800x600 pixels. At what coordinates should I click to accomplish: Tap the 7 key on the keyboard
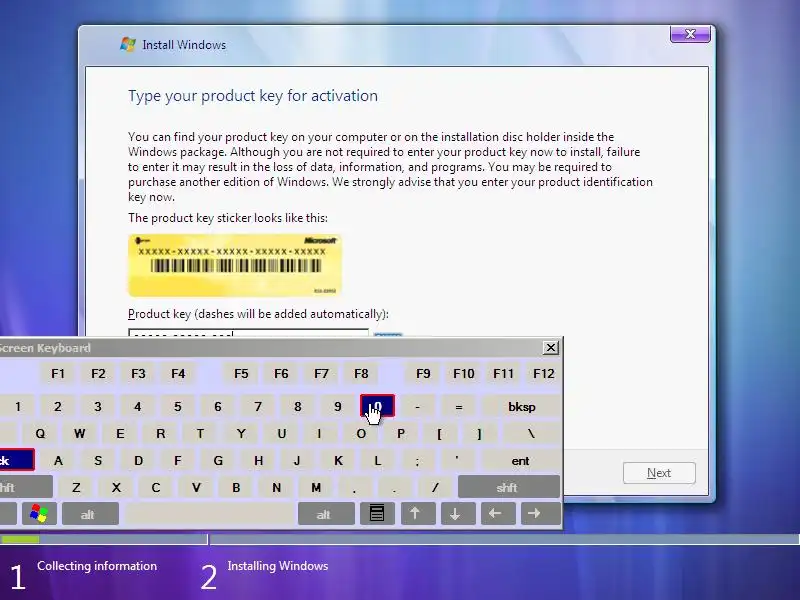point(258,407)
